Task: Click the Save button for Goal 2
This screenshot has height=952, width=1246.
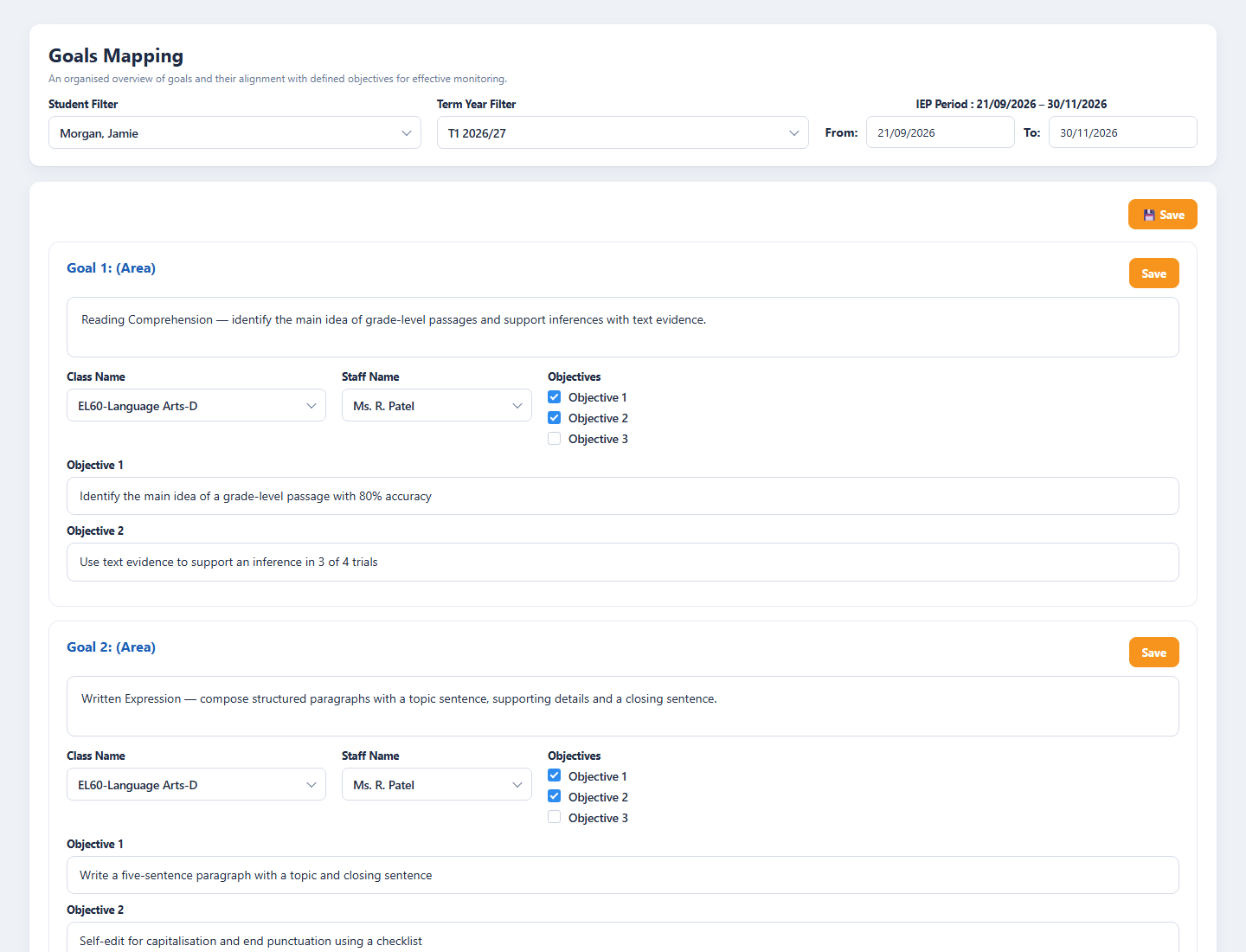Action: pyautogui.click(x=1153, y=653)
